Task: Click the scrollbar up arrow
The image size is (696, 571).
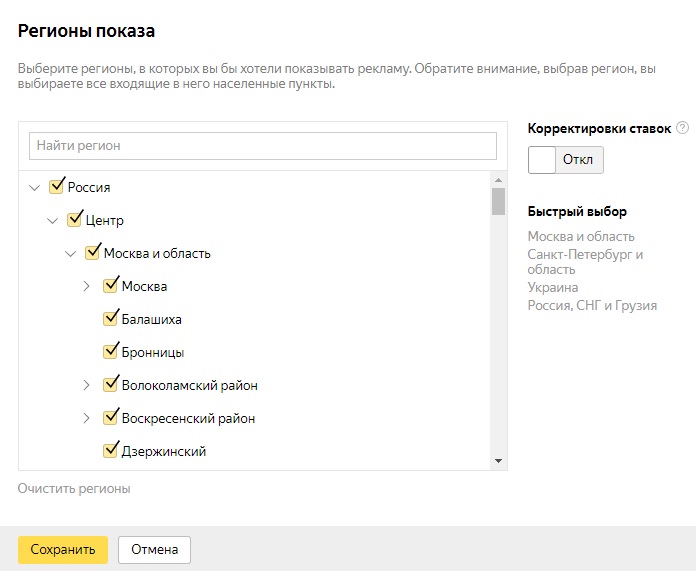Action: point(498,180)
